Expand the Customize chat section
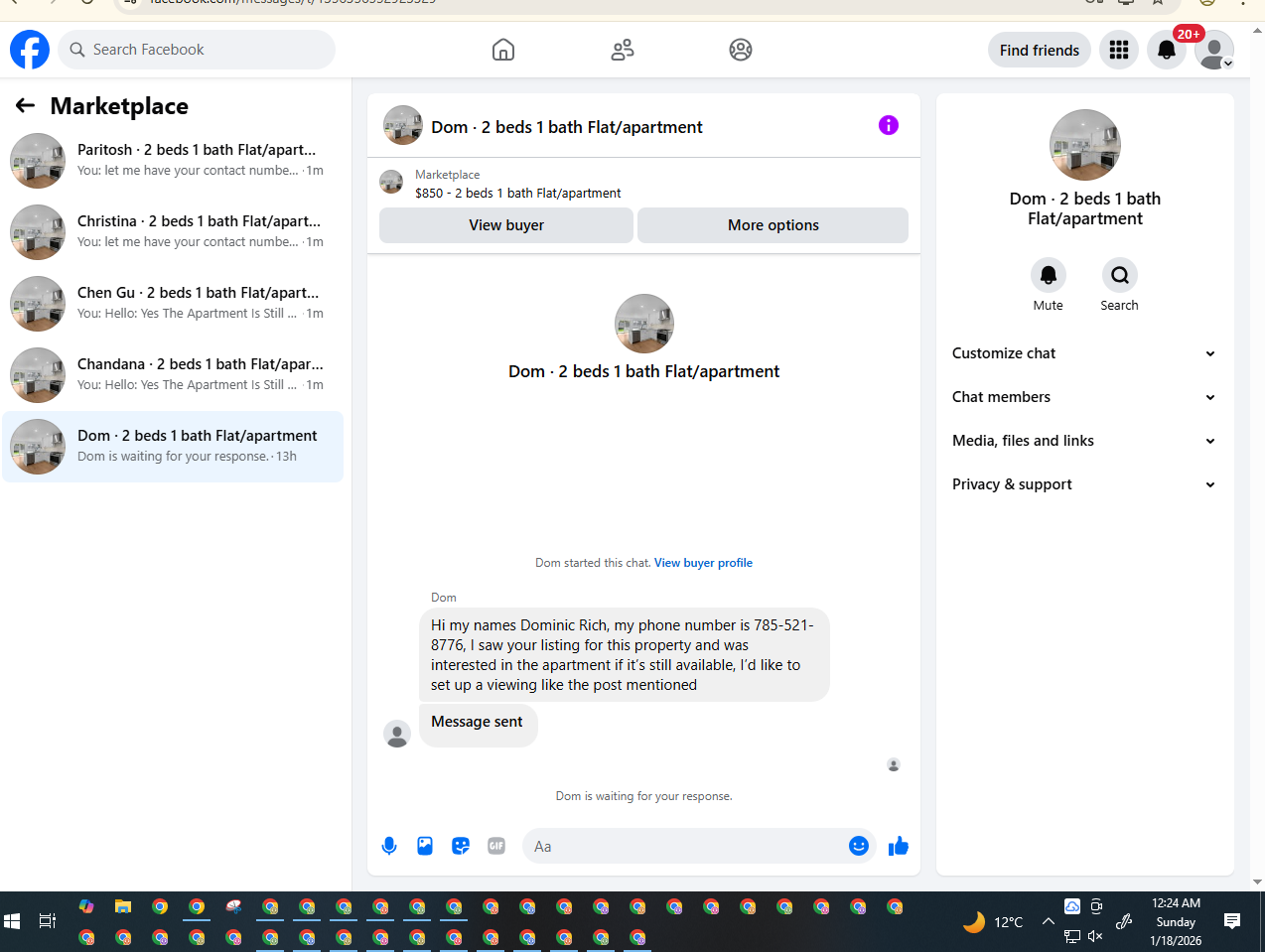The width and height of the screenshot is (1265, 952). pyautogui.click(x=1085, y=353)
